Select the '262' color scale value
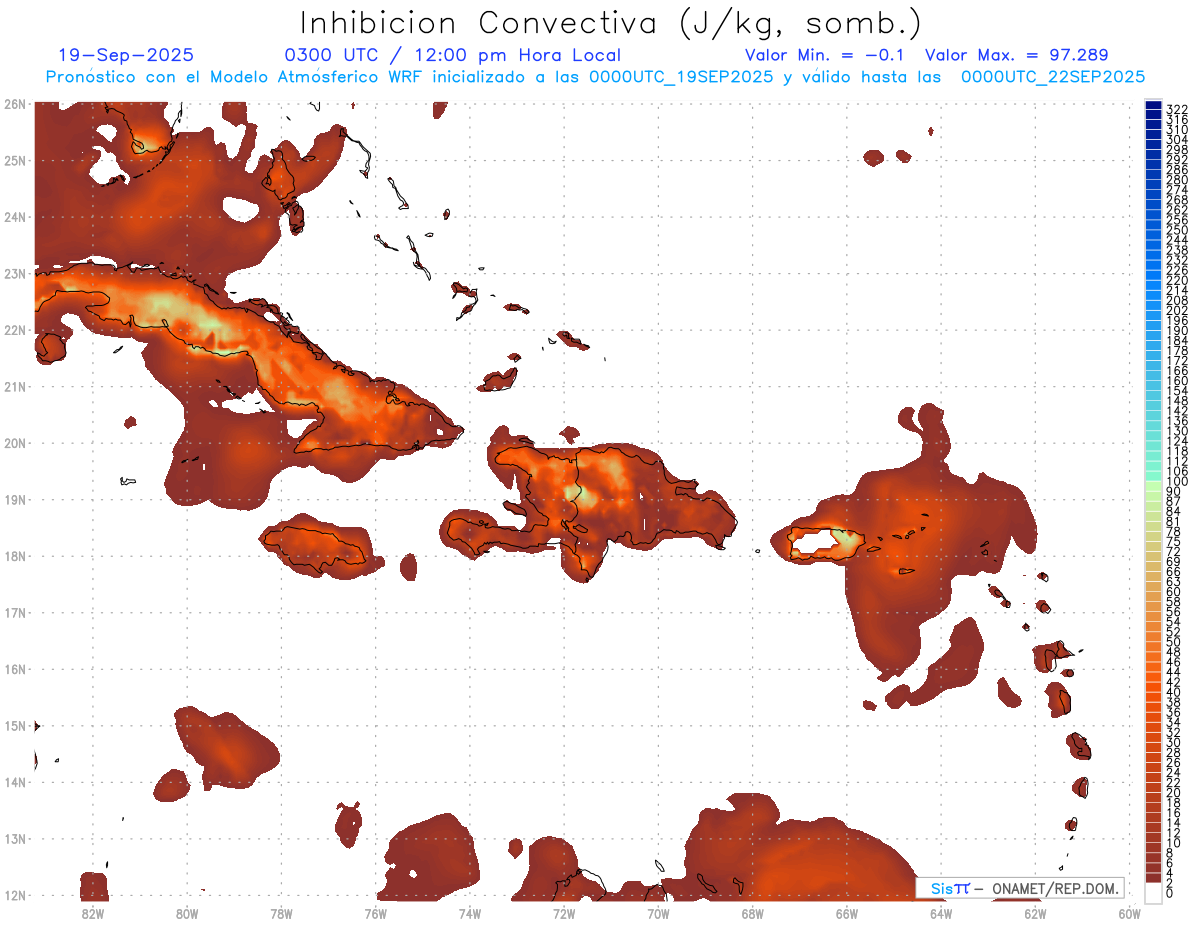This screenshot has height=927, width=1200. (1177, 210)
